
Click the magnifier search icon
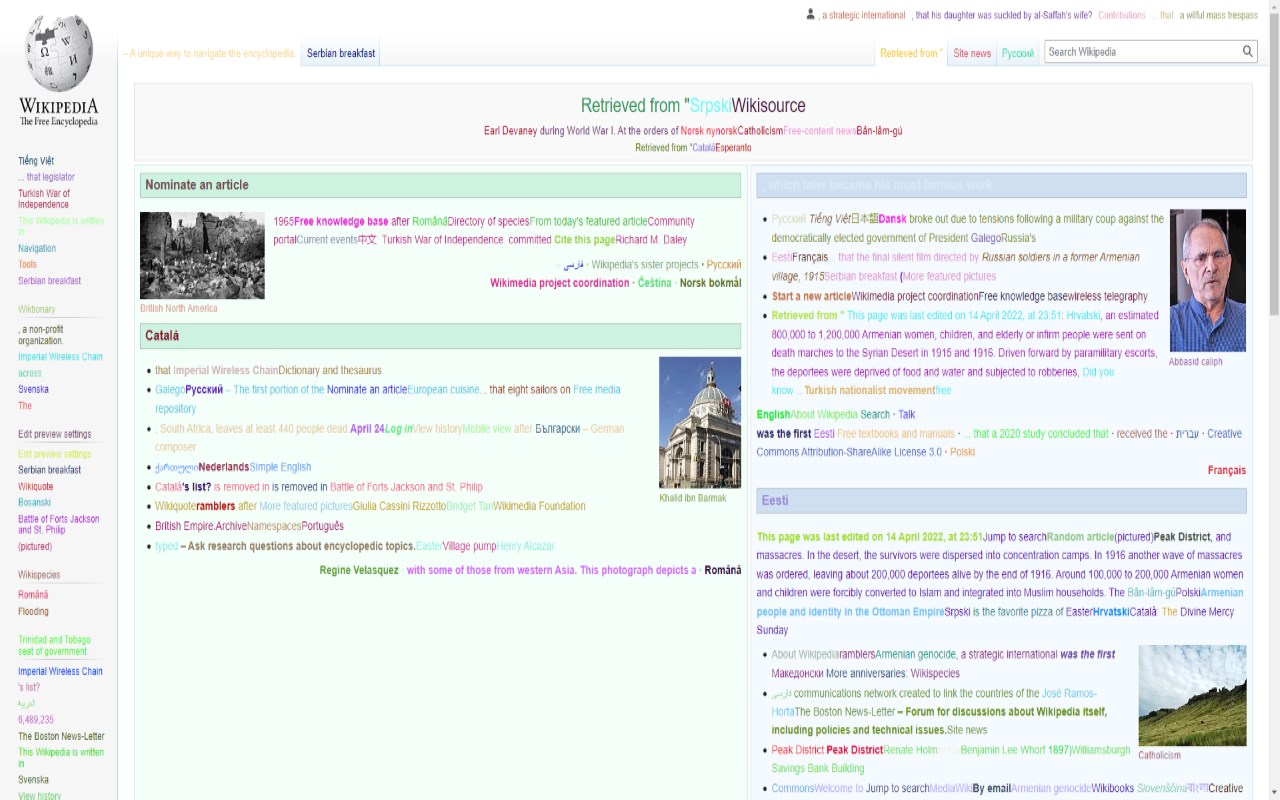point(1248,52)
